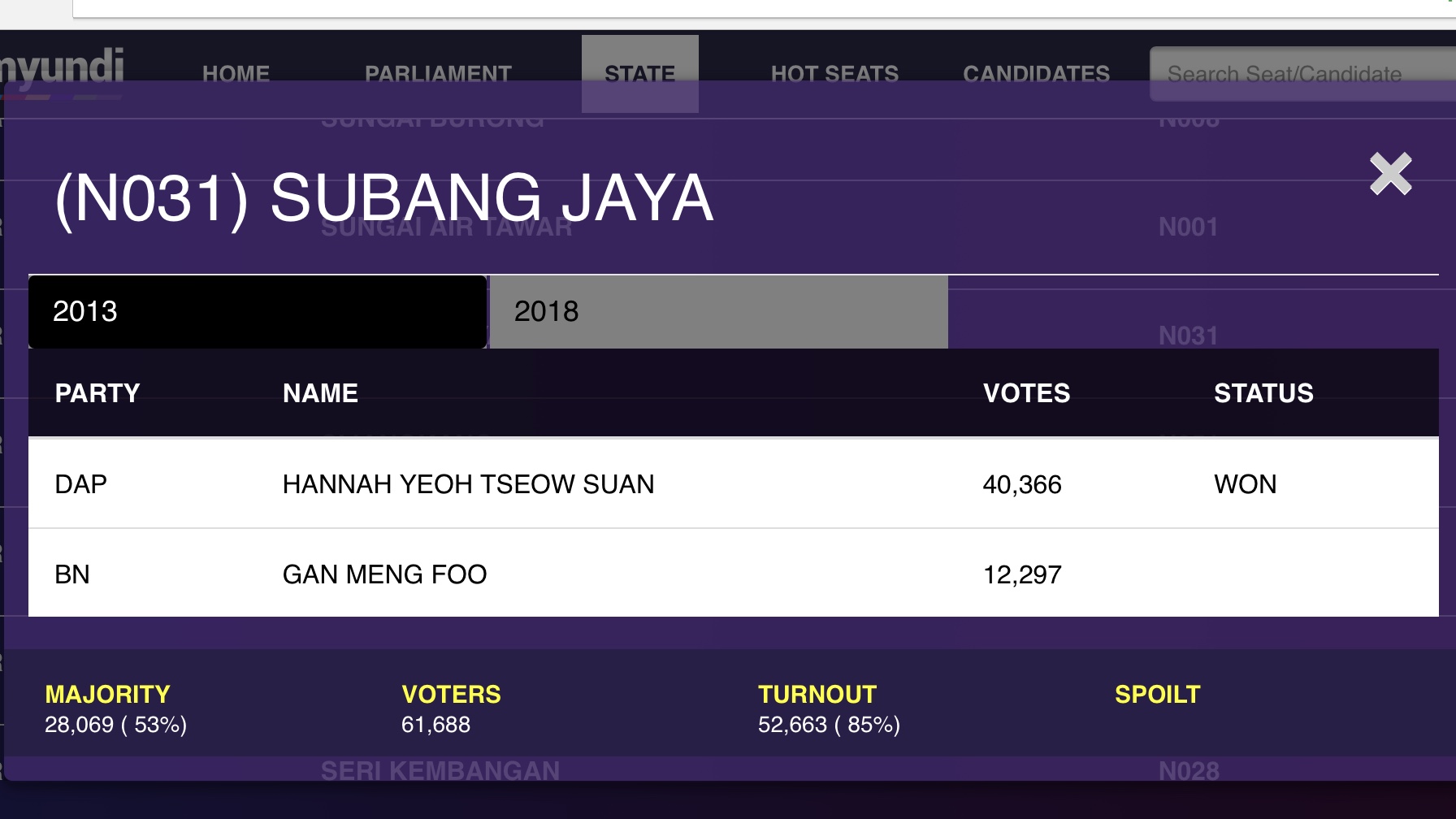Image resolution: width=1456 pixels, height=819 pixels.
Task: Click the MAJORITY statistic label
Action: tap(107, 695)
